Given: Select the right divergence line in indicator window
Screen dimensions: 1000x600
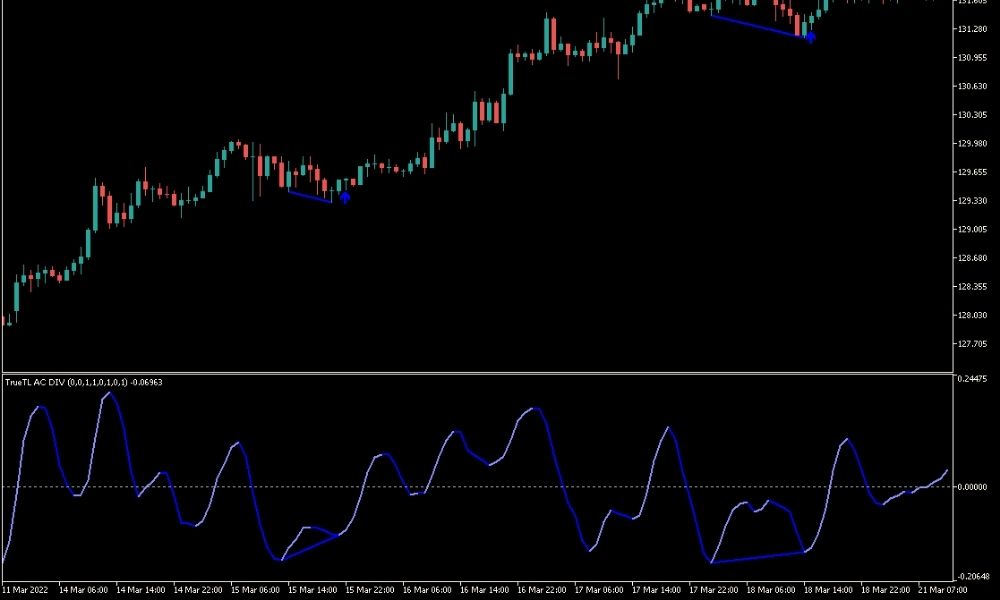Looking at the screenshot, I should (x=757, y=557).
